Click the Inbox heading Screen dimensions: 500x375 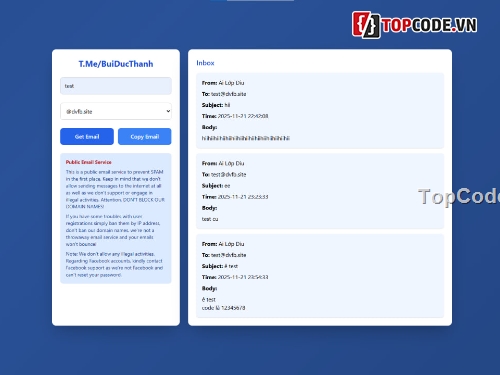[x=205, y=63]
